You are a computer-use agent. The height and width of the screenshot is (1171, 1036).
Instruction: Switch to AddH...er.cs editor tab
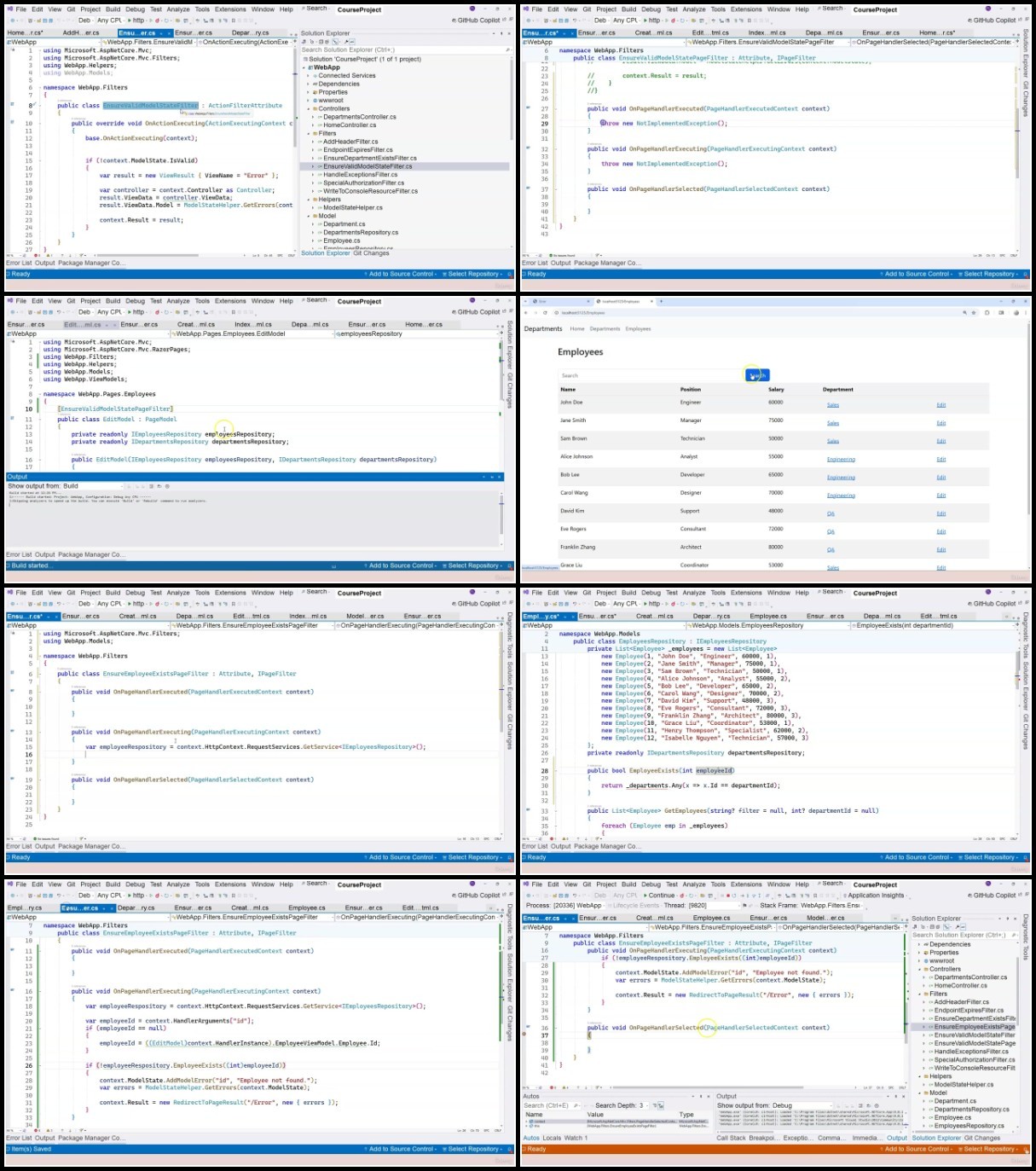[81, 33]
